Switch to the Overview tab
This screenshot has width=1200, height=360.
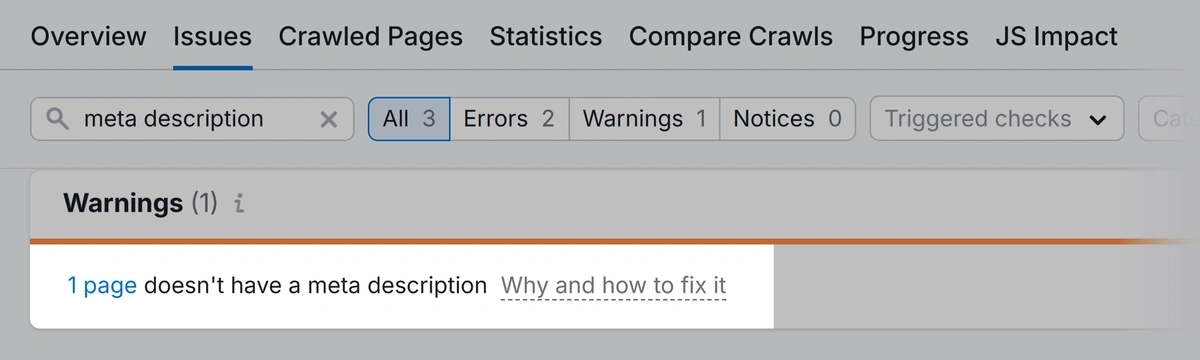pyautogui.click(x=88, y=37)
